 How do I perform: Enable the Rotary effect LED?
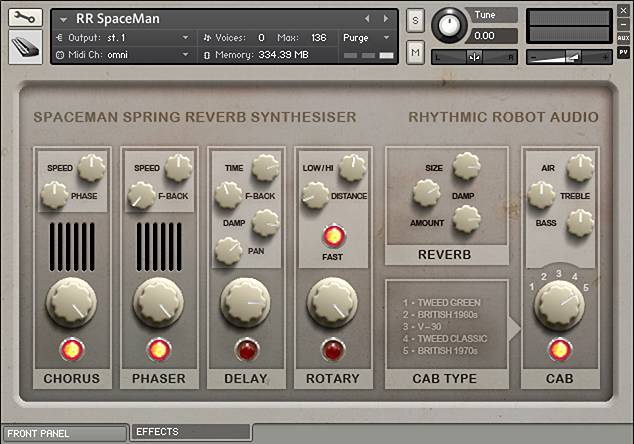click(x=333, y=349)
